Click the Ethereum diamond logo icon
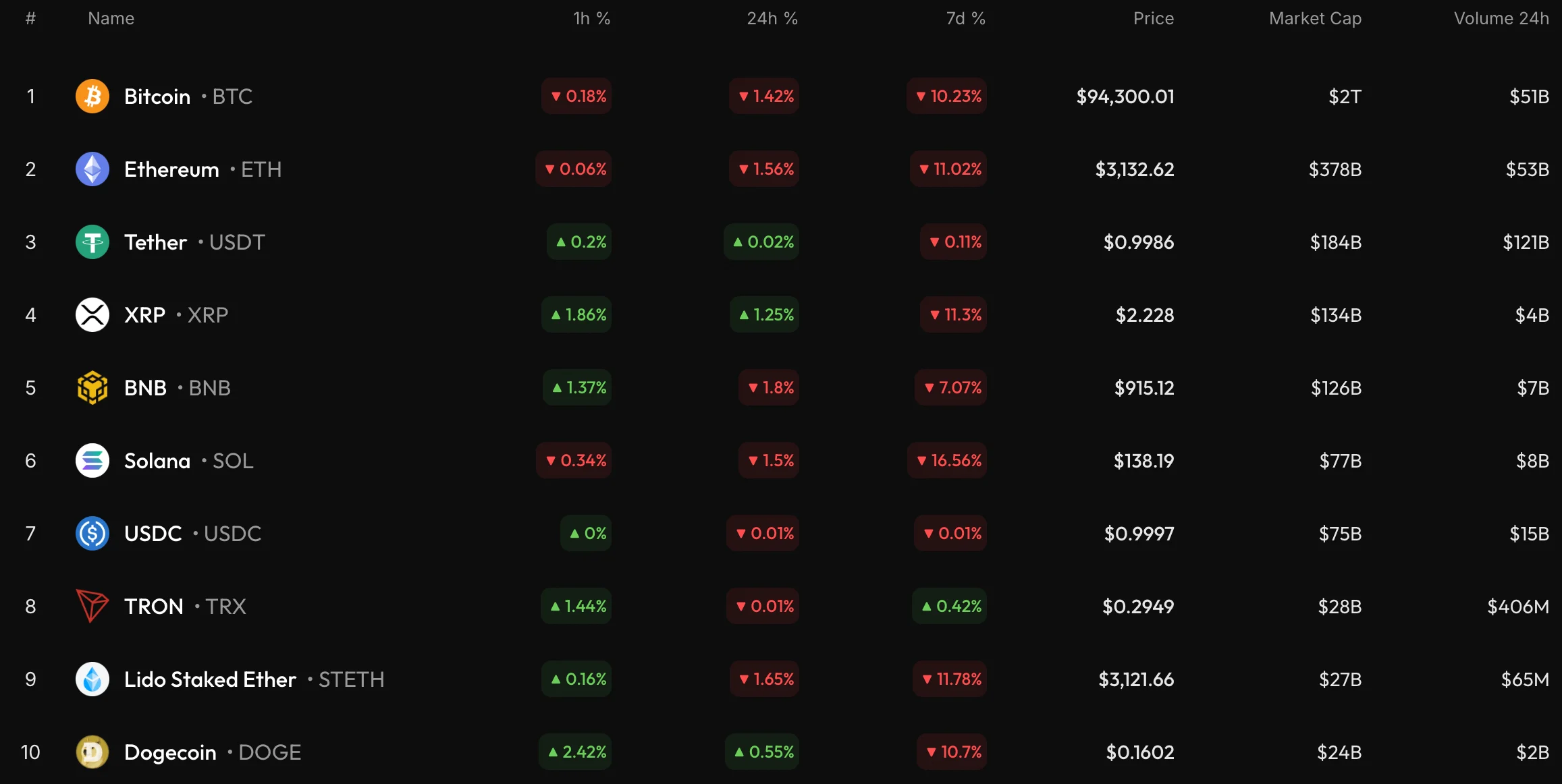Viewport: 1562px width, 784px height. tap(92, 169)
